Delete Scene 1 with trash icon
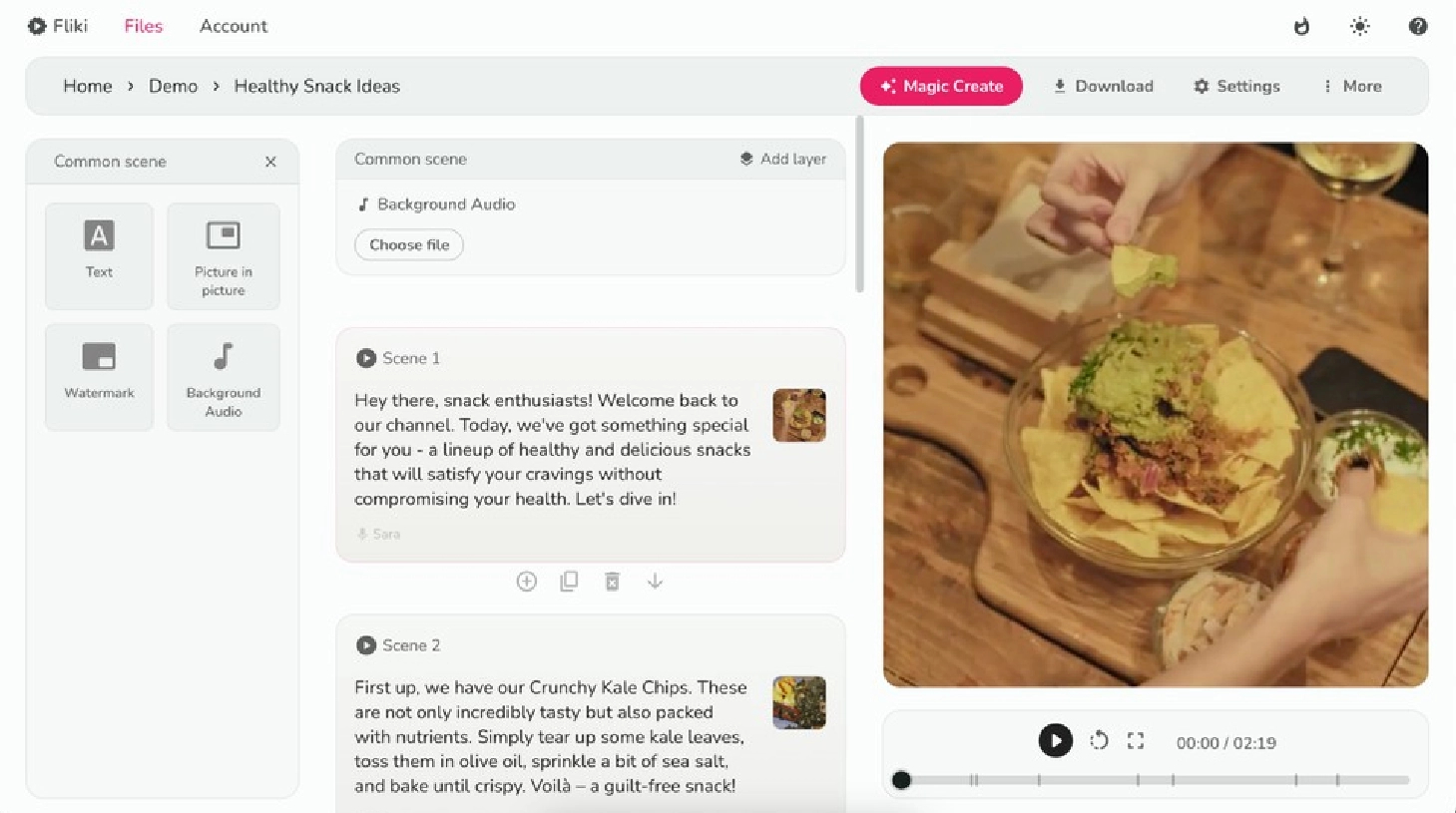The height and width of the screenshot is (813, 1456). pyautogui.click(x=613, y=582)
